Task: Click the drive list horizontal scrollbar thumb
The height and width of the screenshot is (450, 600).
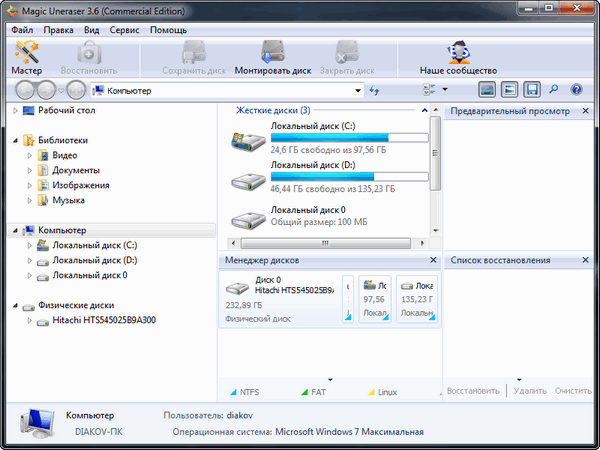Action: pyautogui.click(x=326, y=243)
